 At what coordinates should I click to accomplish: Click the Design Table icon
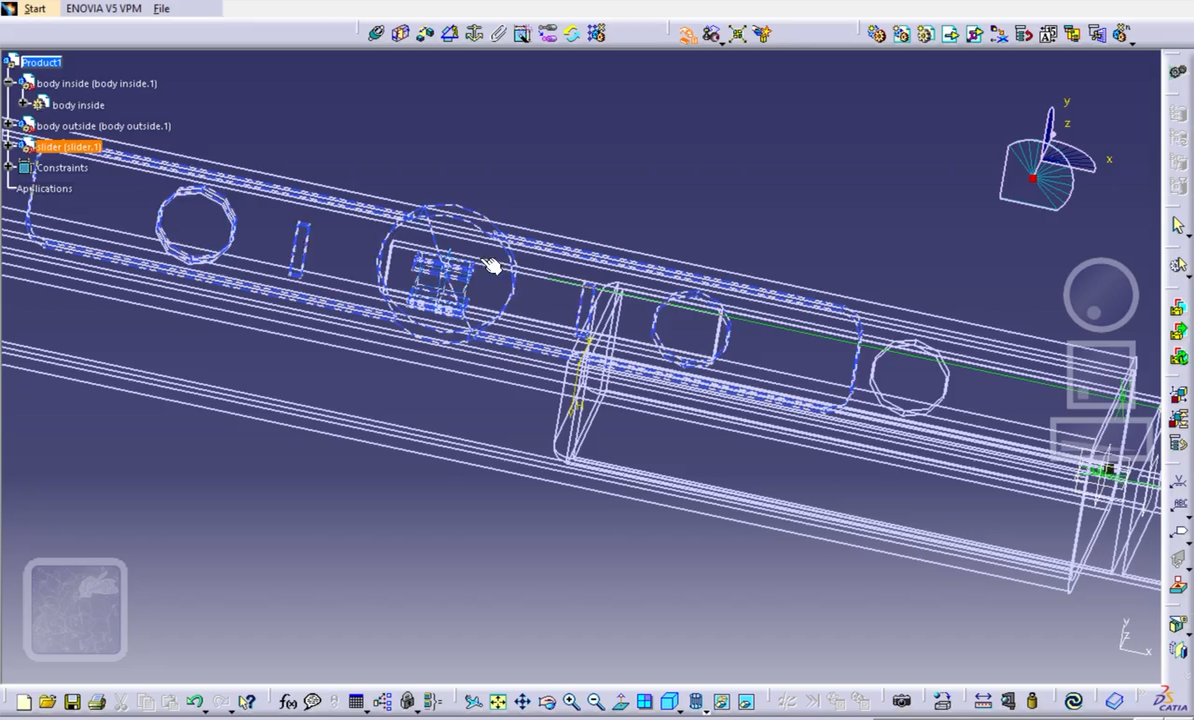coord(356,702)
